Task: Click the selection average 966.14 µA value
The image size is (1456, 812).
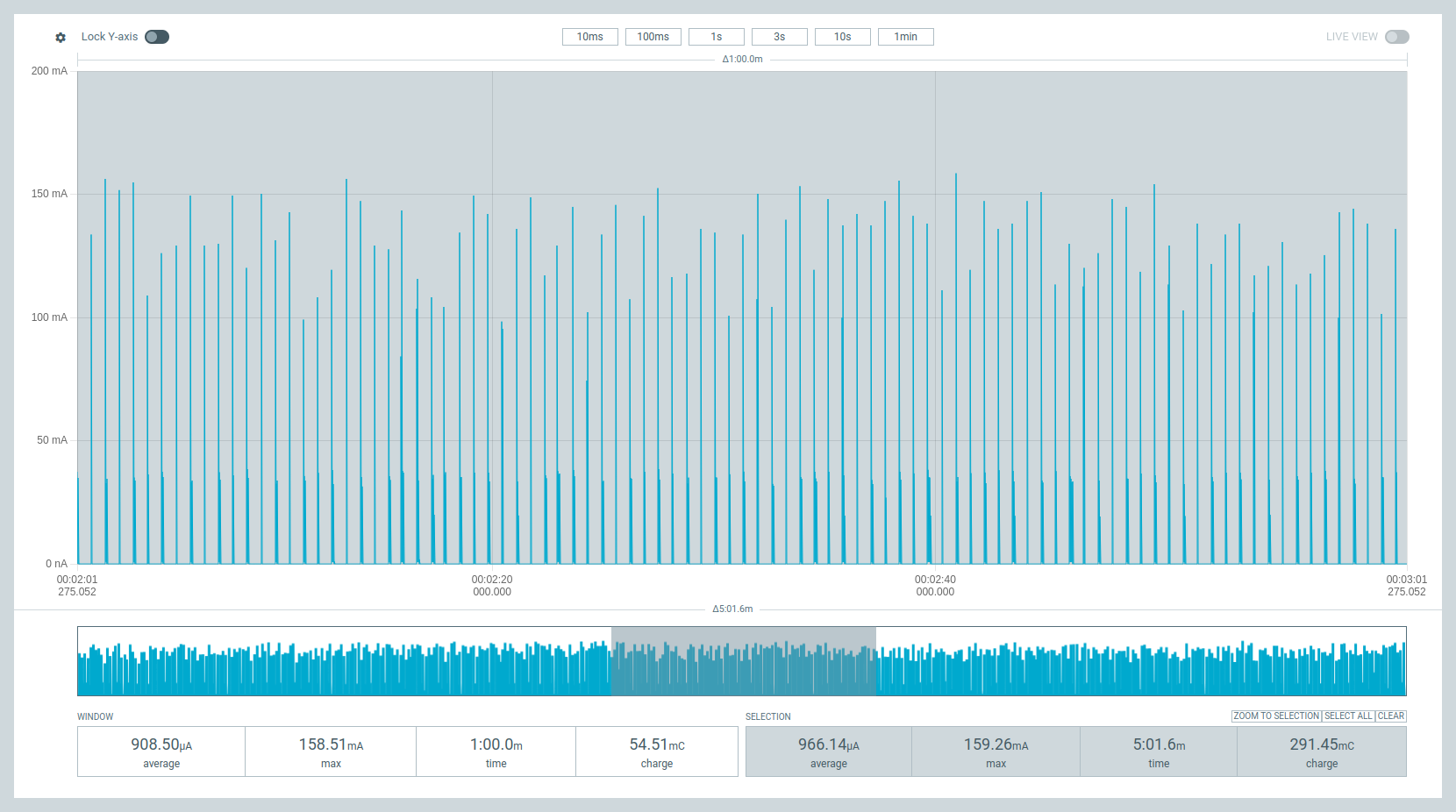Action: coord(829,744)
